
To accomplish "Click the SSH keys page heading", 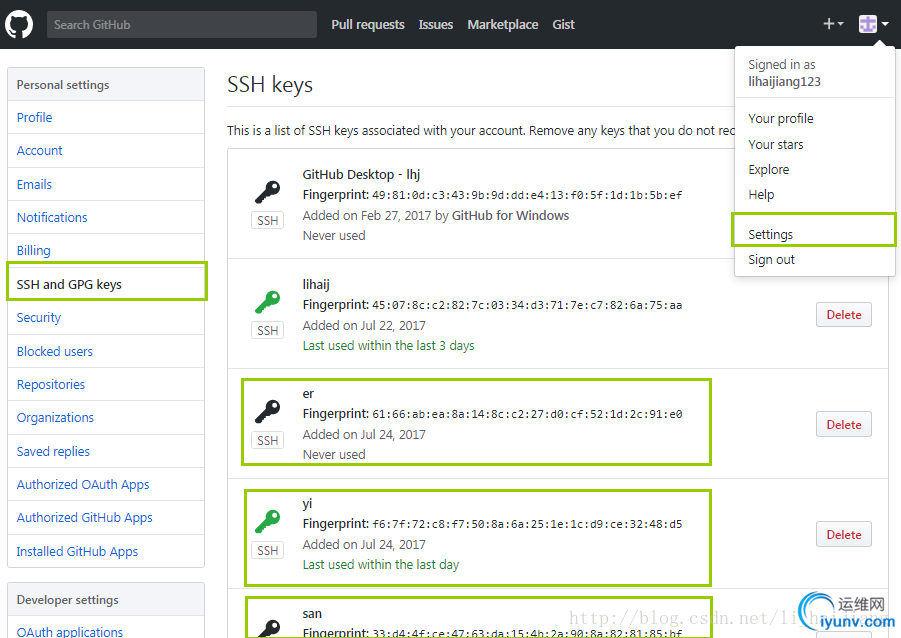I will coord(270,84).
